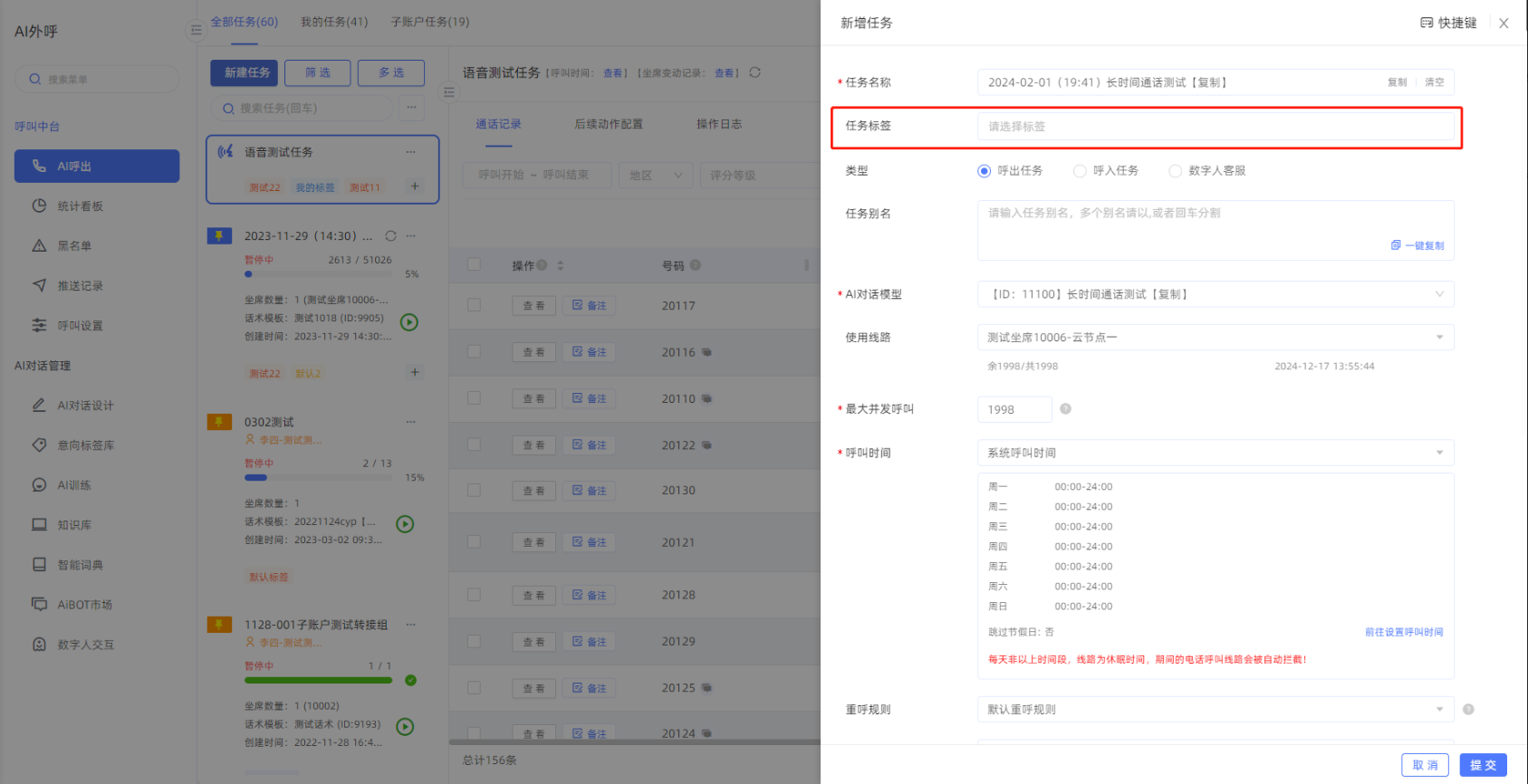Click the 前往设置呼叫时间 link
The height and width of the screenshot is (784, 1528).
point(1403,632)
